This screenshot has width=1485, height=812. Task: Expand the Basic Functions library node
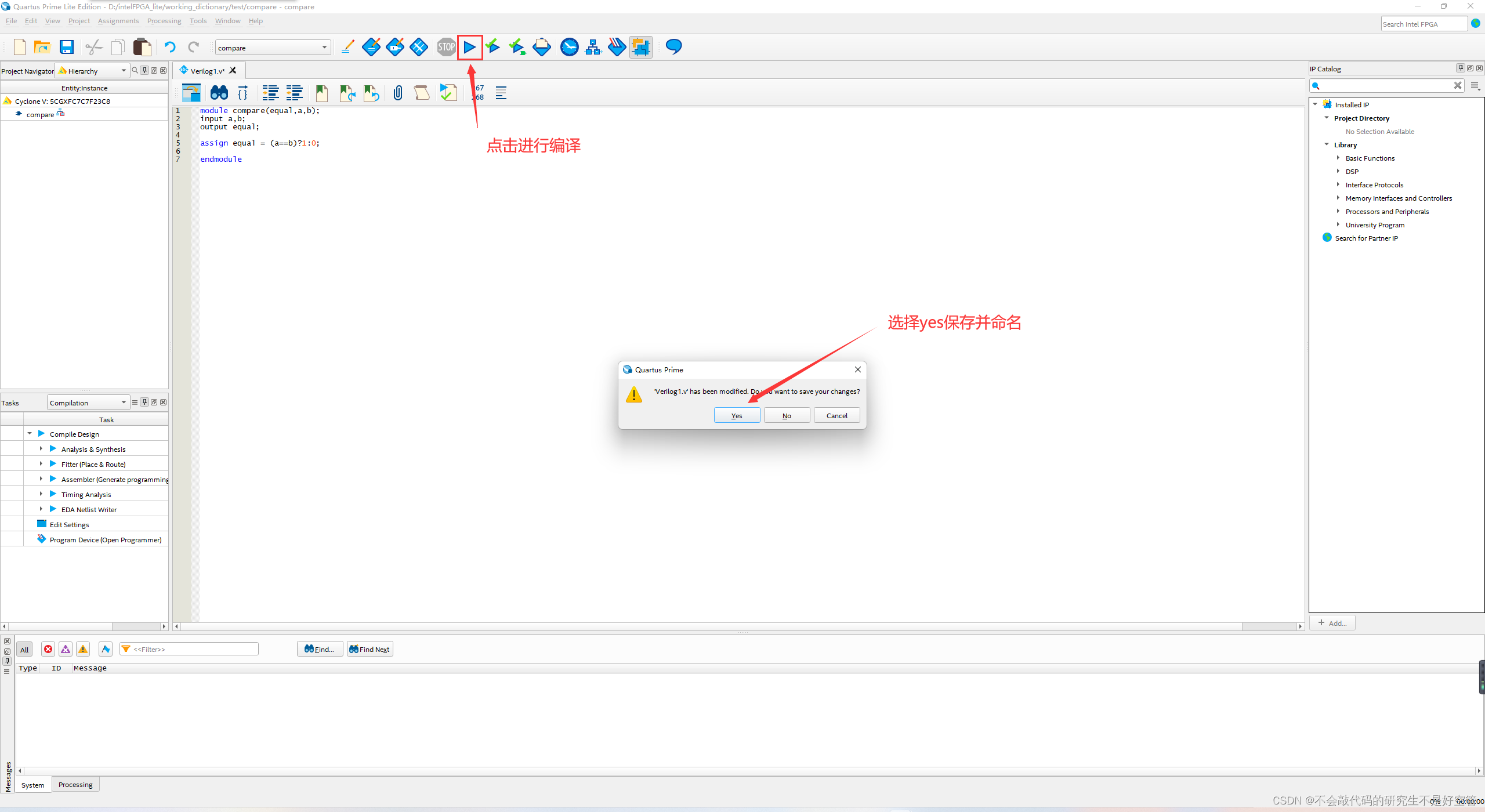click(1338, 158)
